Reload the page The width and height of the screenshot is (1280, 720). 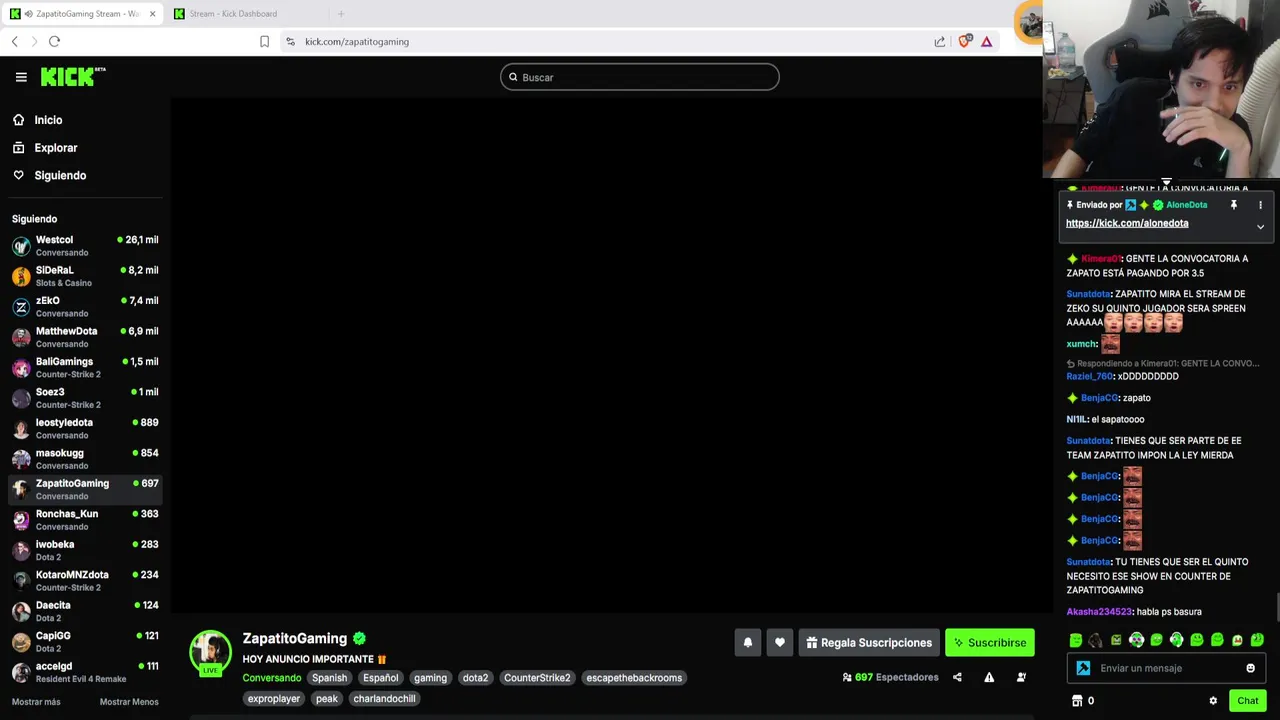54,41
